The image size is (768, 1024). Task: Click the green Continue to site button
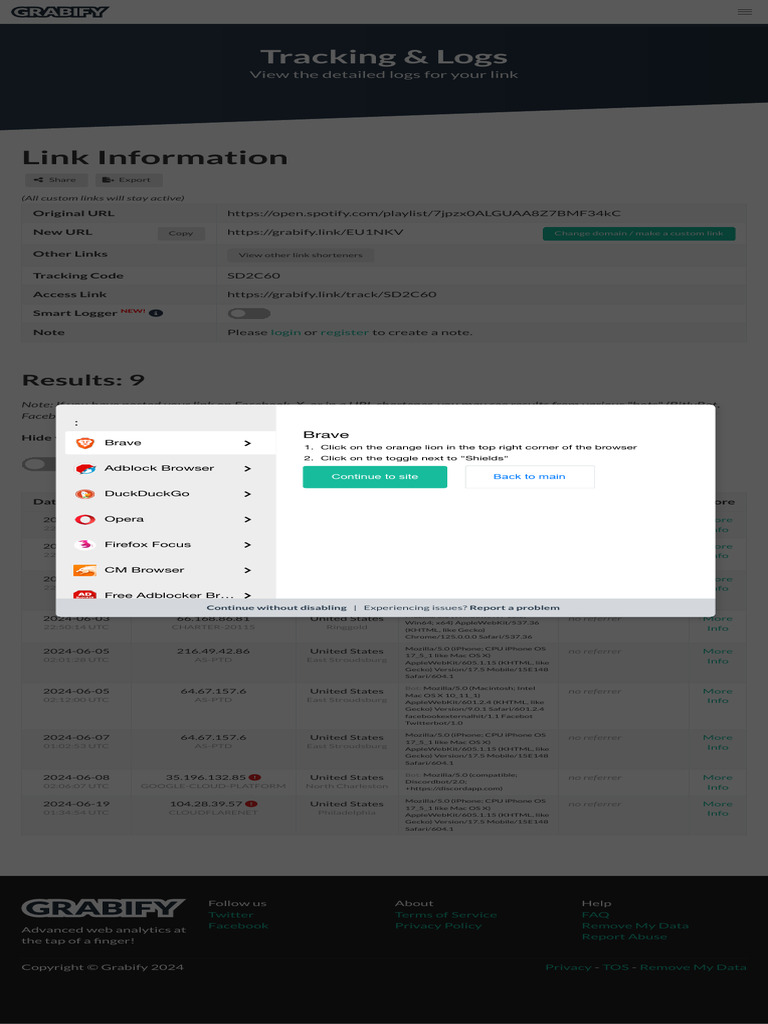coord(375,477)
